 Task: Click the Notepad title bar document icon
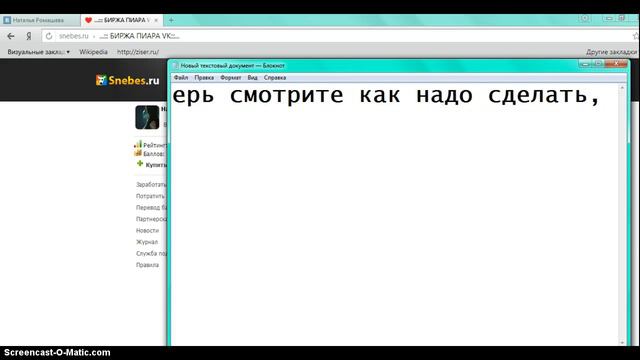[x=176, y=65]
